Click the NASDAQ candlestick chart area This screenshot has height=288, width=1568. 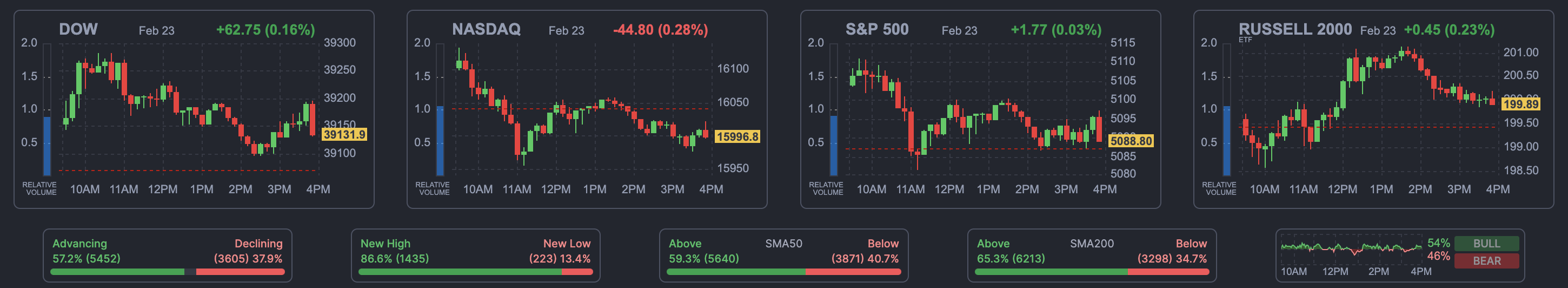[582, 109]
